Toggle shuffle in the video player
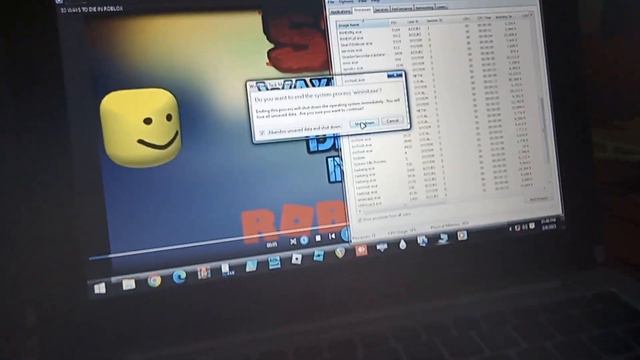This screenshot has height=360, width=640. click(293, 242)
